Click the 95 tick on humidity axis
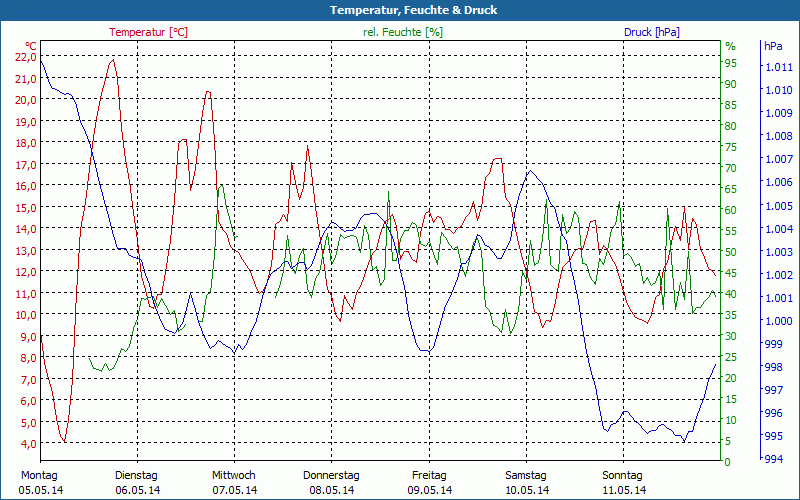Screen dimensions: 800x500 (x=731, y=63)
